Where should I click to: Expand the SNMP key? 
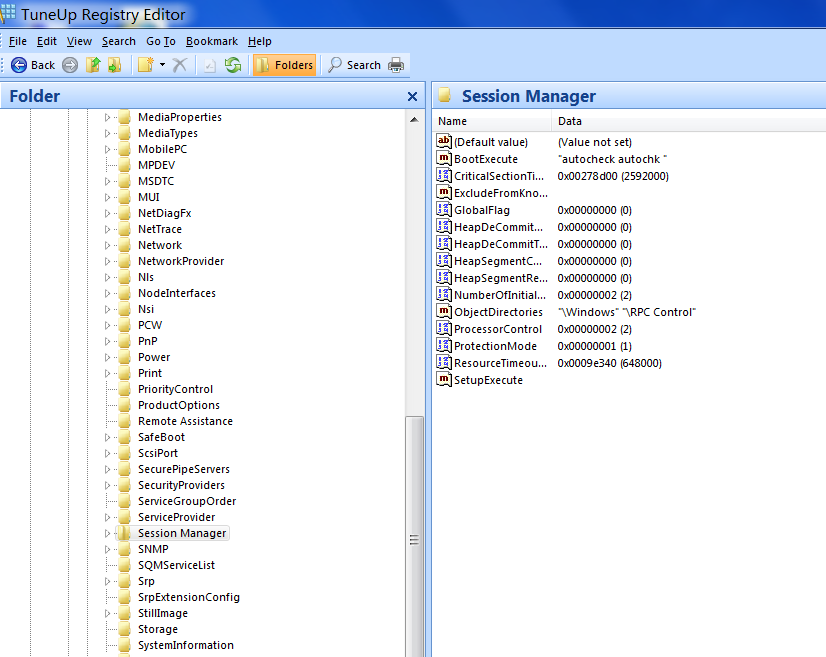[107, 550]
